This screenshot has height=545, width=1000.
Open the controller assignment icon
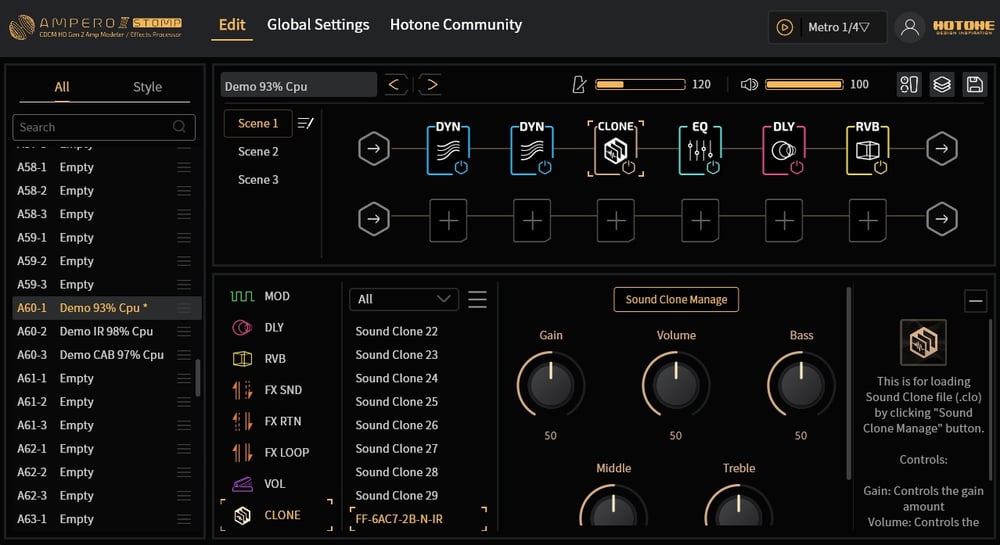pyautogui.click(x=909, y=84)
